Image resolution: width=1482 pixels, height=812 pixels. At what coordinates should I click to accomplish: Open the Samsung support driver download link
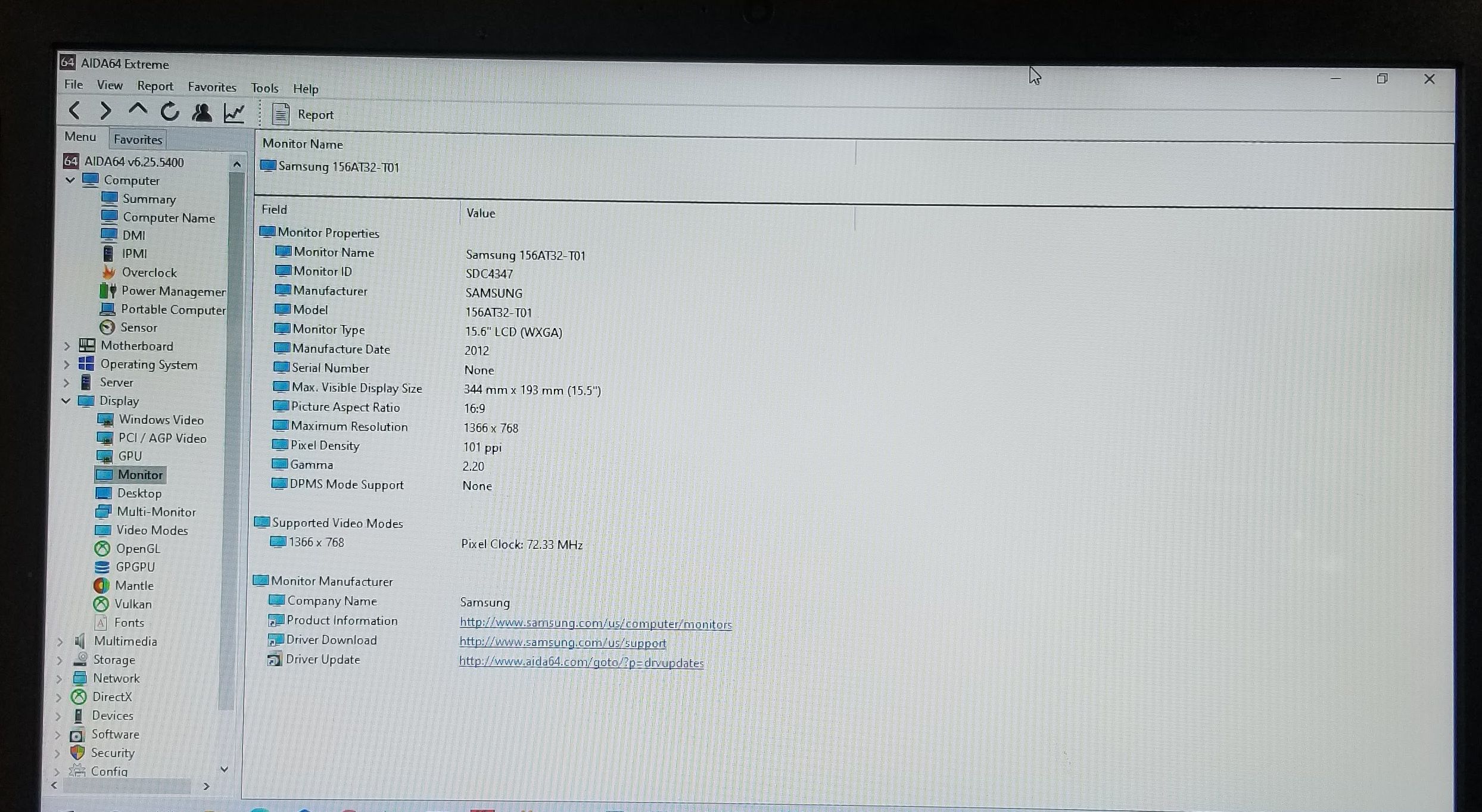(x=562, y=643)
